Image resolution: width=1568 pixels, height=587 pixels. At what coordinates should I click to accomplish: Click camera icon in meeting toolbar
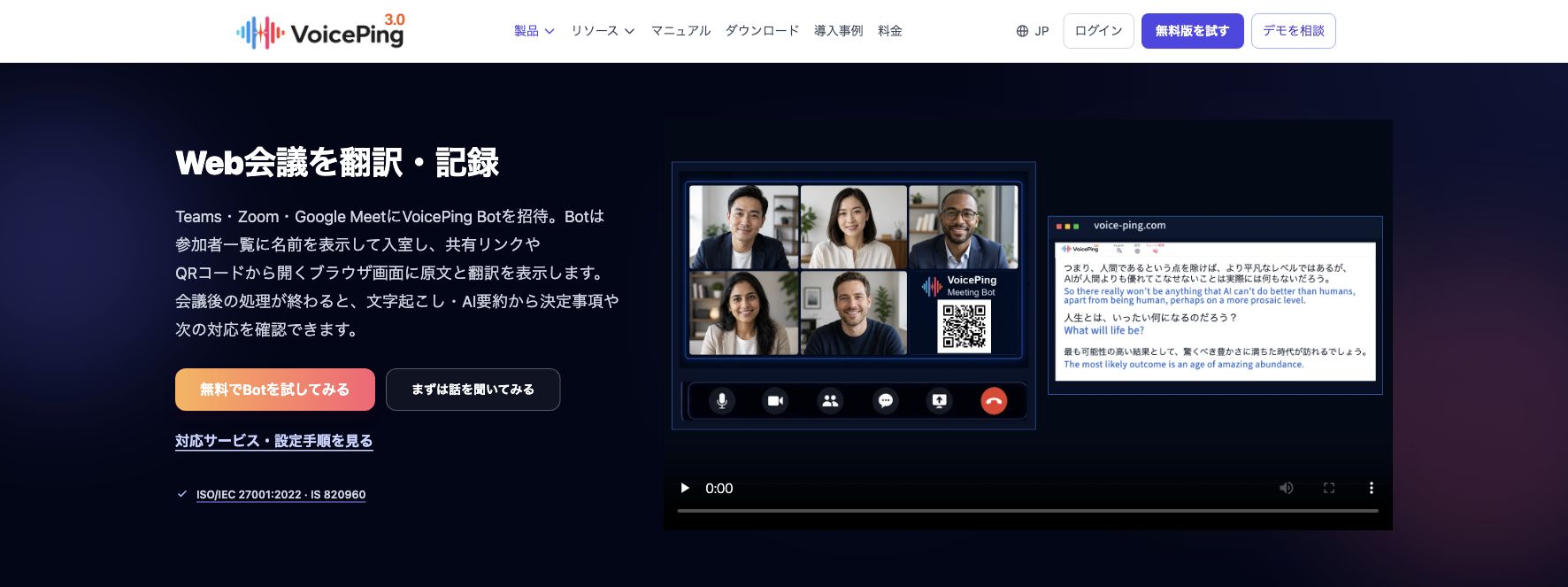point(776,401)
